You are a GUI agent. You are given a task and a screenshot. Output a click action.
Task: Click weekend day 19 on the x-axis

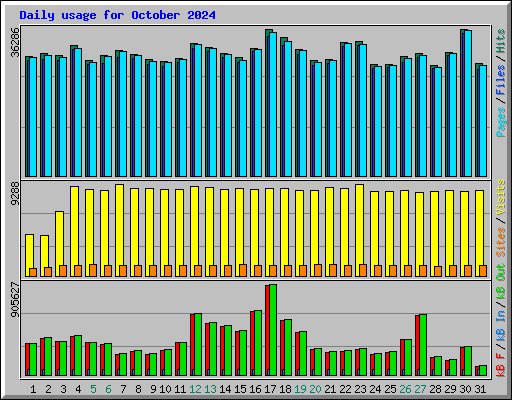pyautogui.click(x=300, y=389)
